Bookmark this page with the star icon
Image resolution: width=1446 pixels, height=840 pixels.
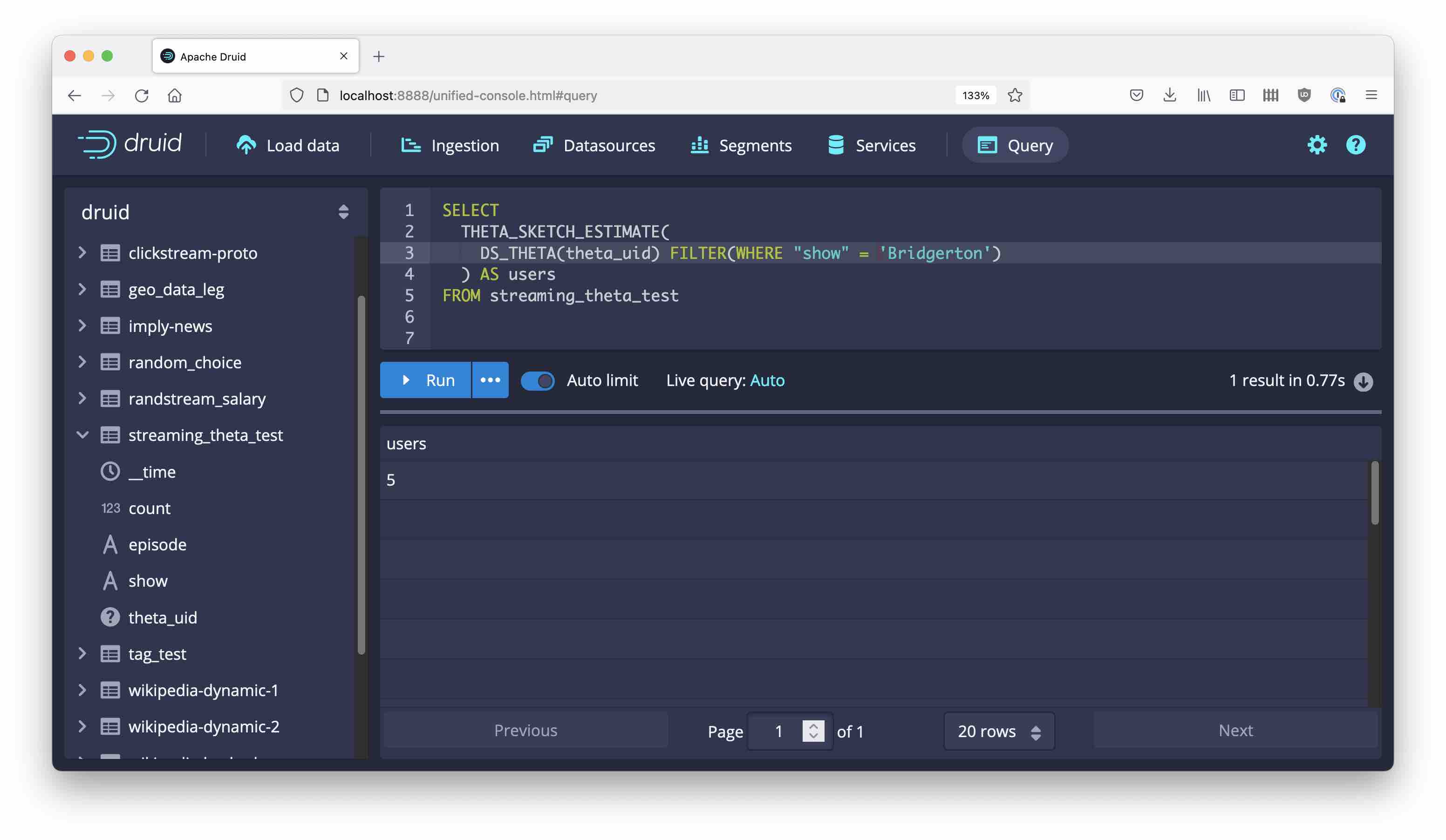[1015, 95]
